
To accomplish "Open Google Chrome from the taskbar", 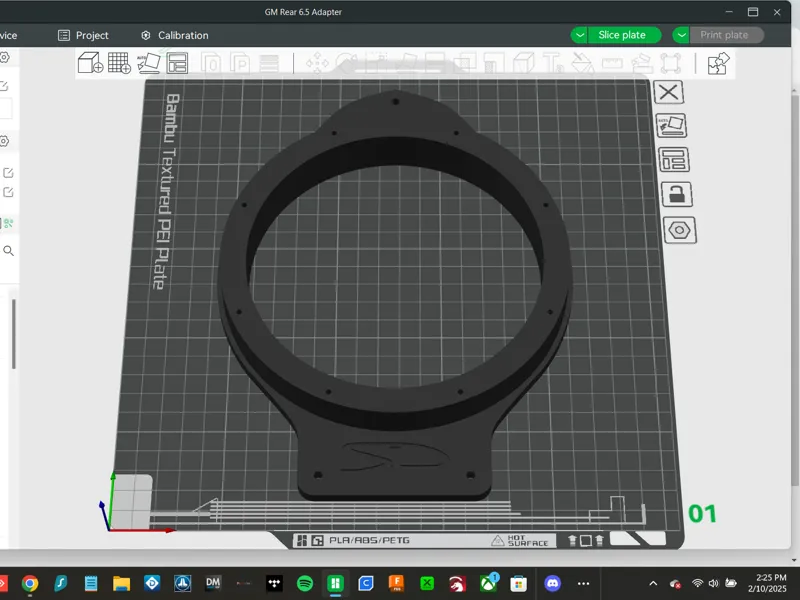I will click(30, 583).
